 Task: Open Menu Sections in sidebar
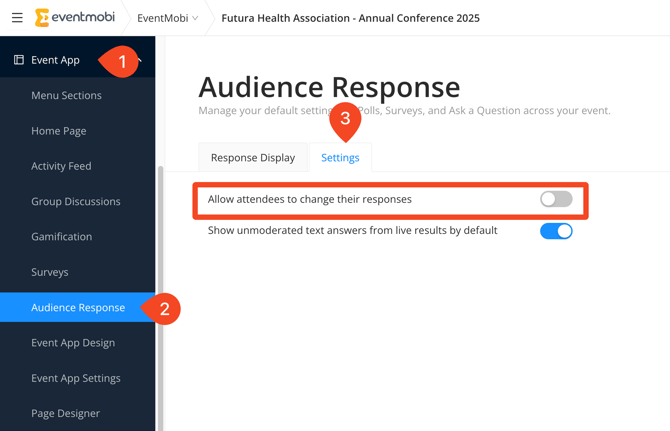pos(66,96)
